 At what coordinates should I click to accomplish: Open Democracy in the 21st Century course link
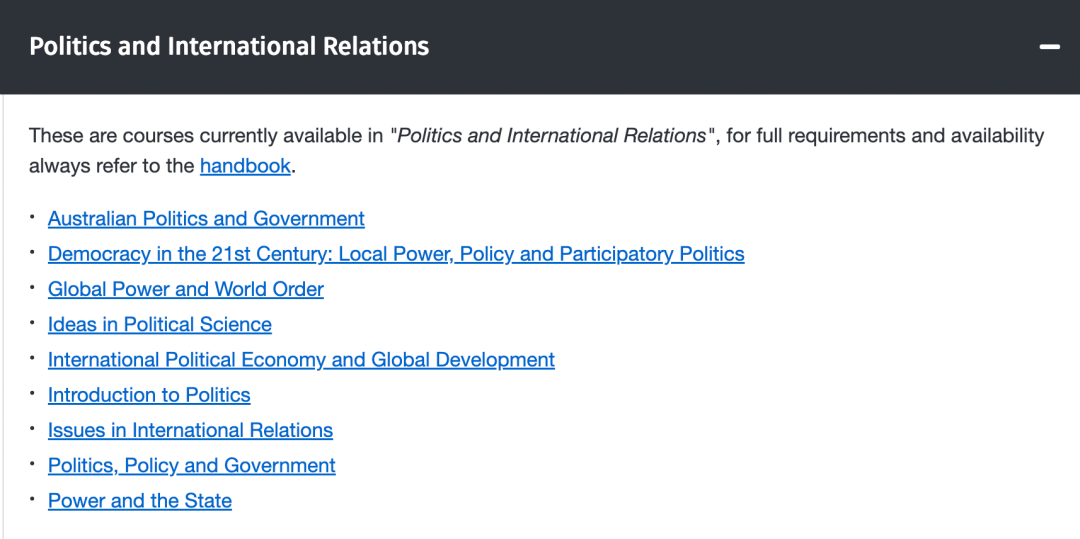[396, 254]
